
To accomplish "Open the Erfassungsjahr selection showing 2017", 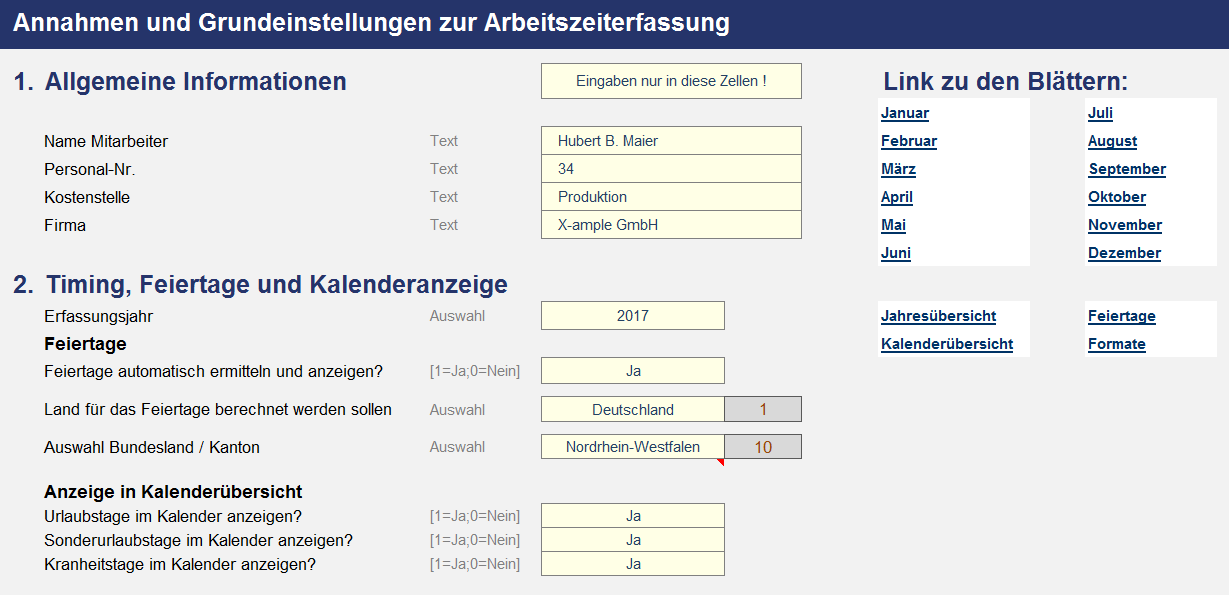I will [632, 316].
